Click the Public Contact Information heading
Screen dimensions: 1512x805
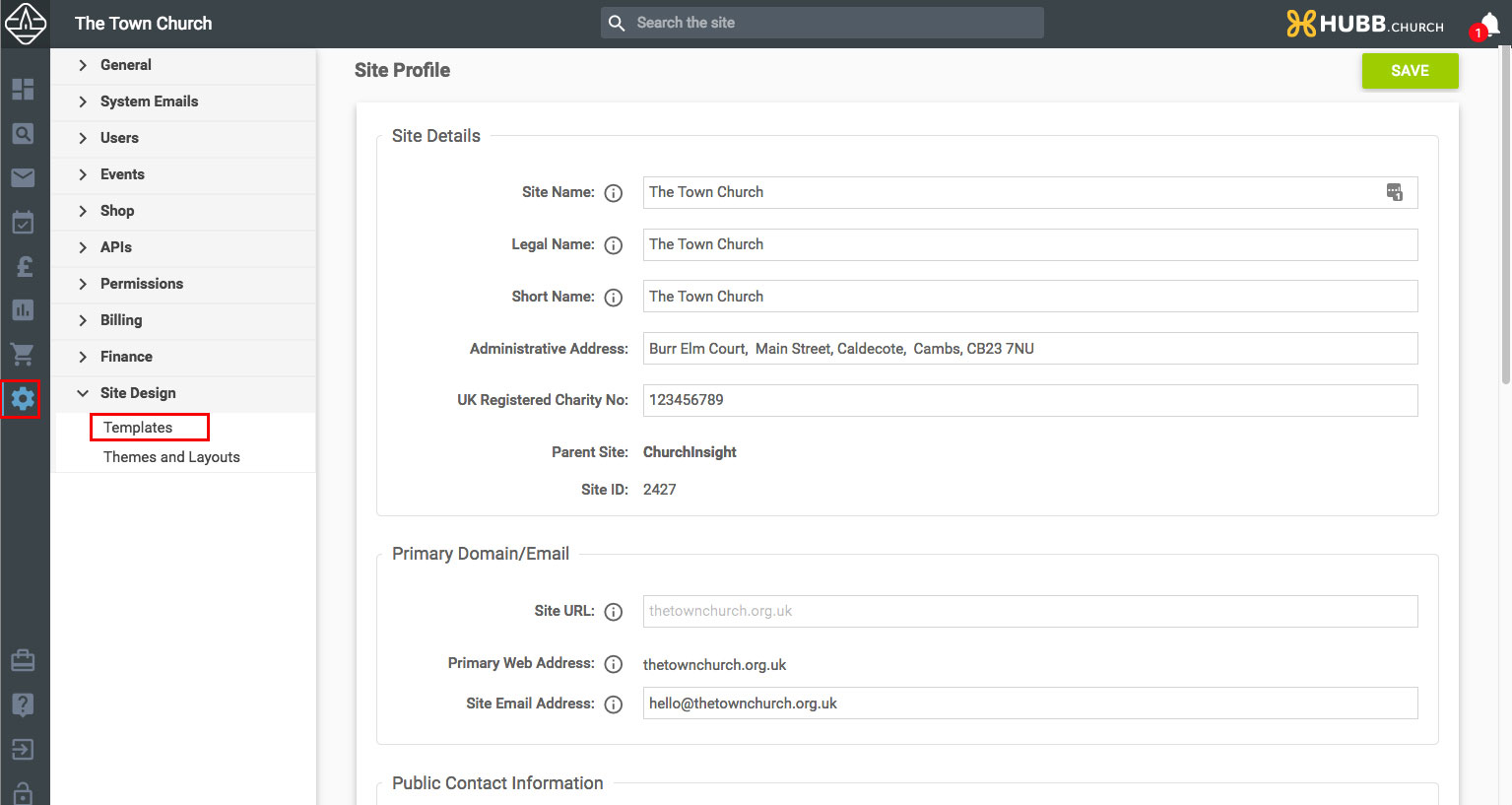497,783
